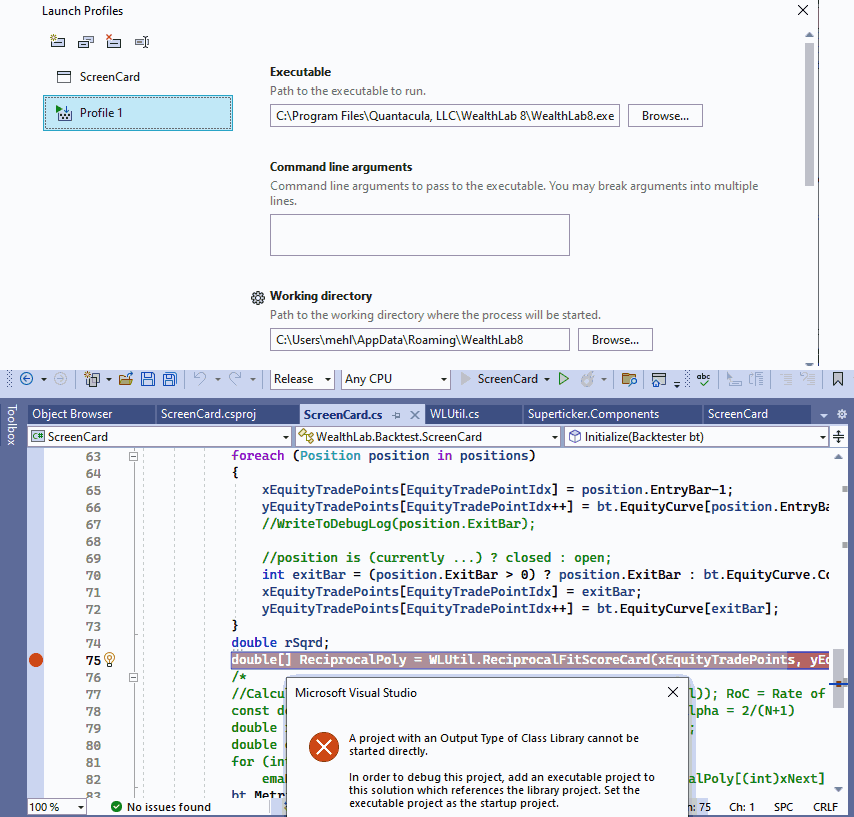
Task: Collapse the foreach block at line 63
Action: (132, 456)
